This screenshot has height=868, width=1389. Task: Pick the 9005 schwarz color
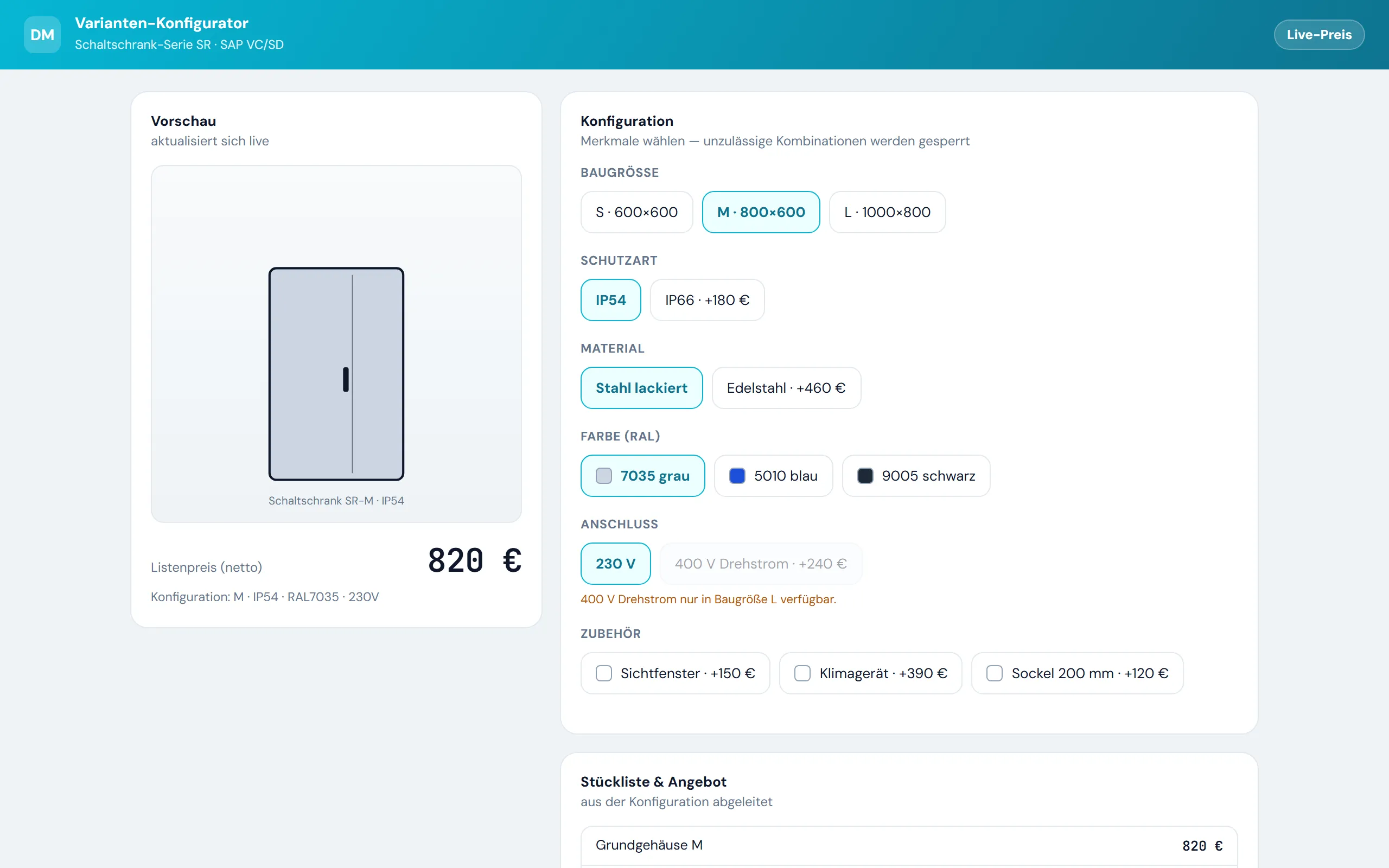click(916, 475)
